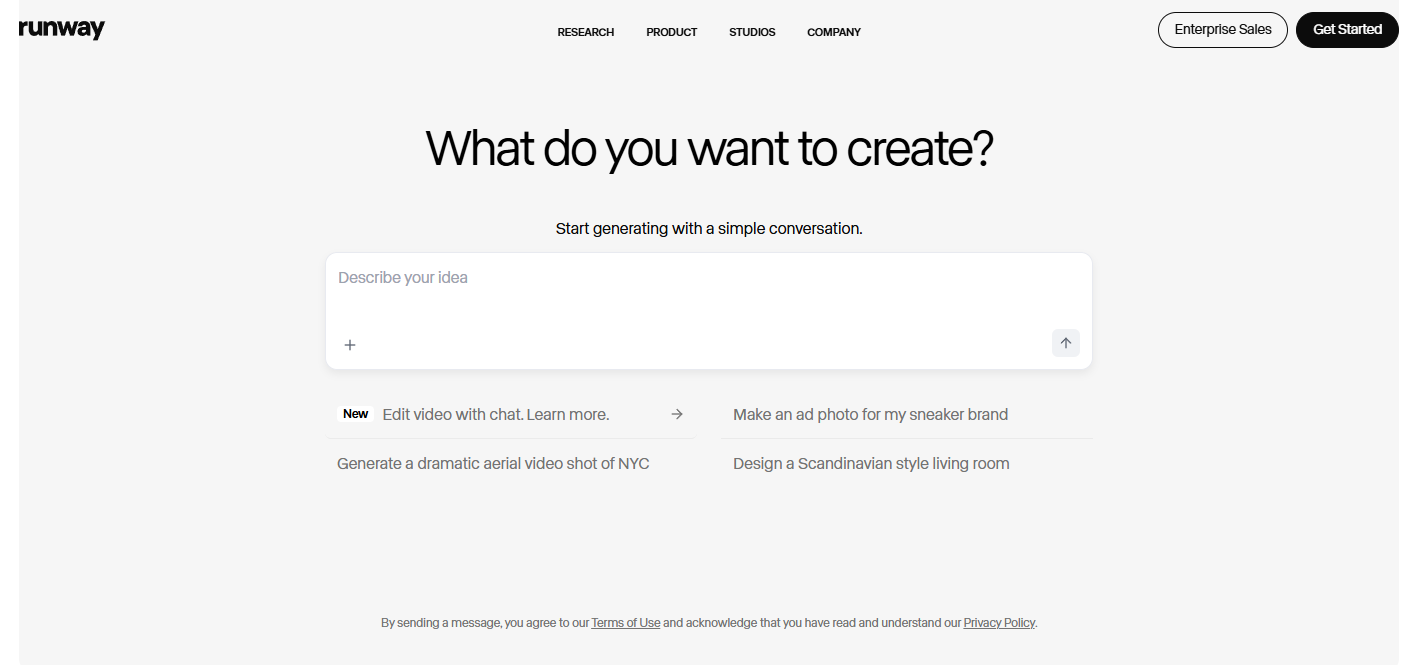Screen dimensions: 1406x665
Task: Click the Runway logo
Action: pyautogui.click(x=62, y=29)
